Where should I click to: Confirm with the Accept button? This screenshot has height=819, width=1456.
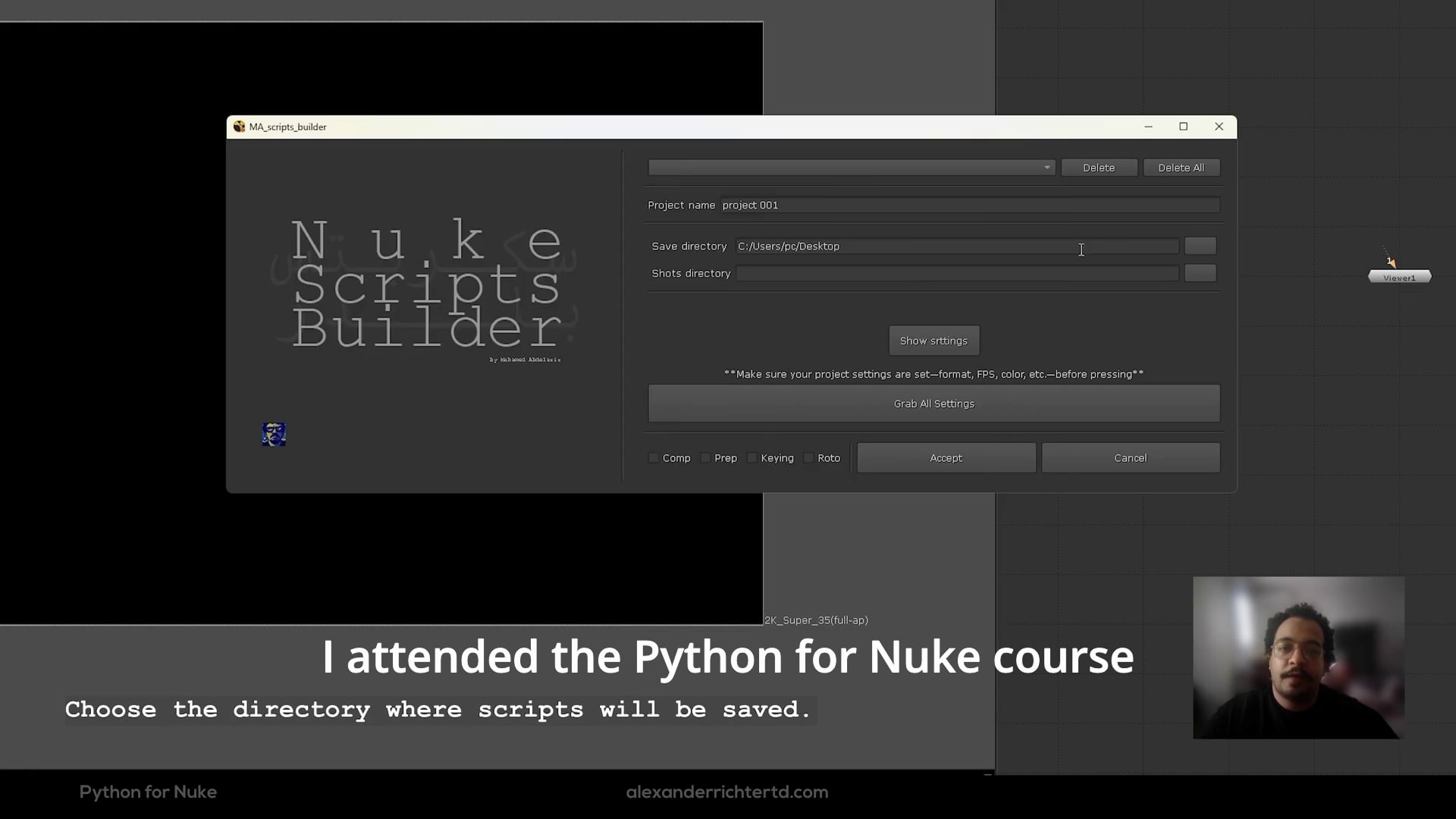(946, 458)
